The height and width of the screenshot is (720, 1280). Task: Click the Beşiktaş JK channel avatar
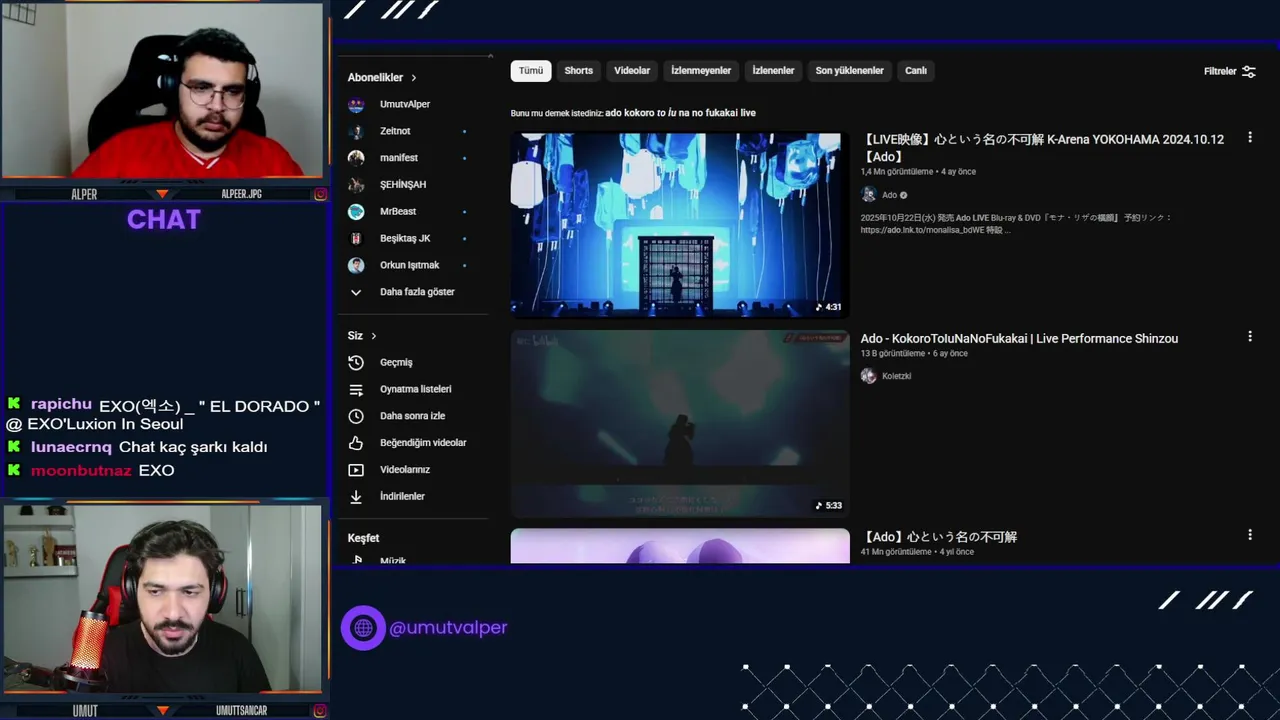coord(356,238)
